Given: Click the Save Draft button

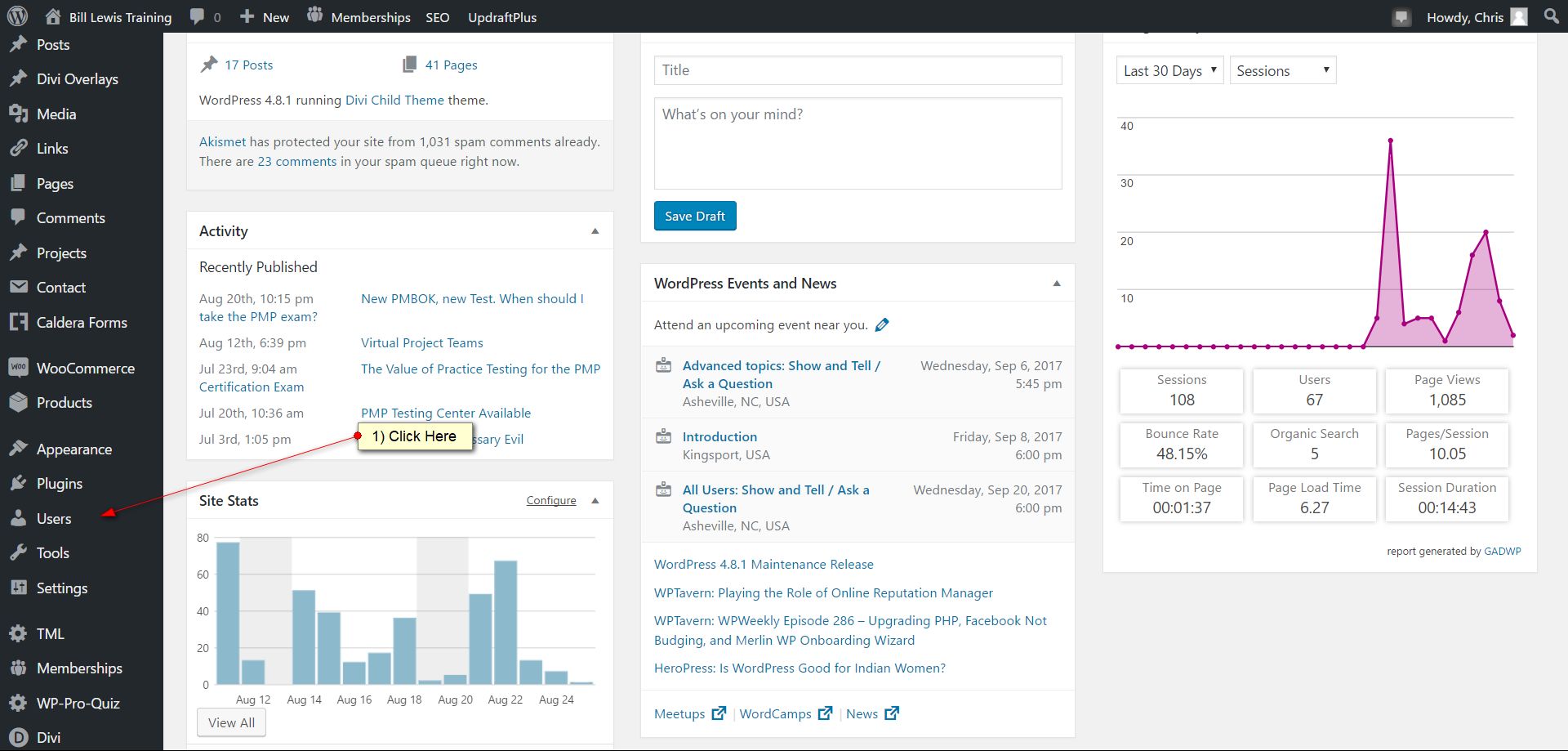Looking at the screenshot, I should 695,216.
